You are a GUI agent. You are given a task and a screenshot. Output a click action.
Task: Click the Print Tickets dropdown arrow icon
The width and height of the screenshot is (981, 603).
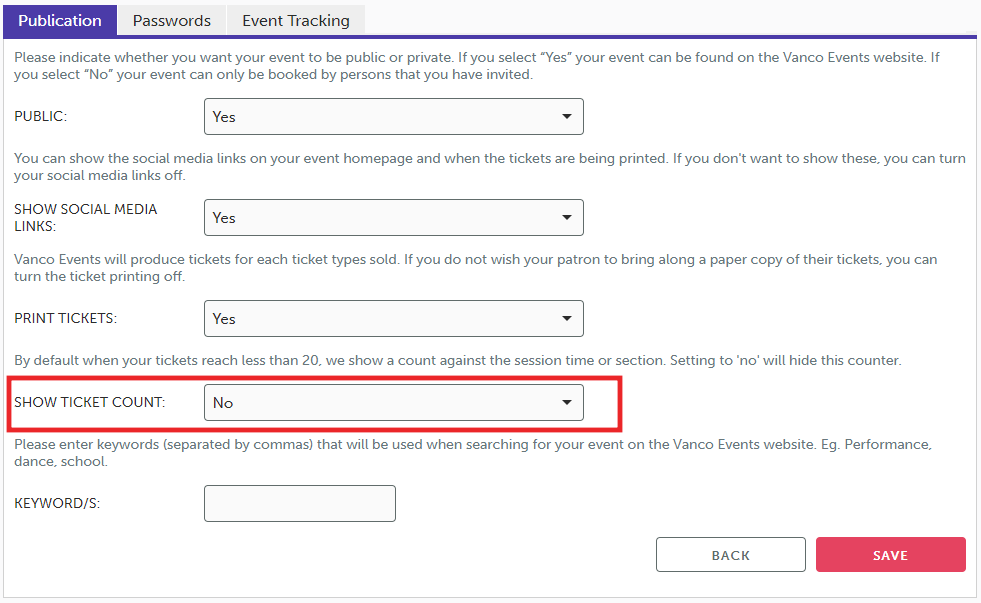(x=567, y=319)
